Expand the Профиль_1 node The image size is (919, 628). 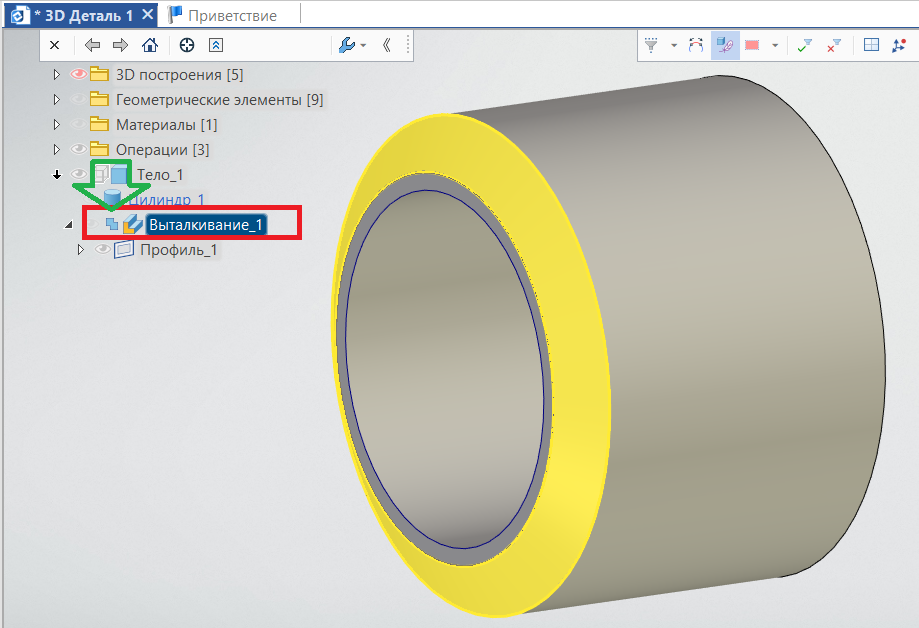coord(81,250)
